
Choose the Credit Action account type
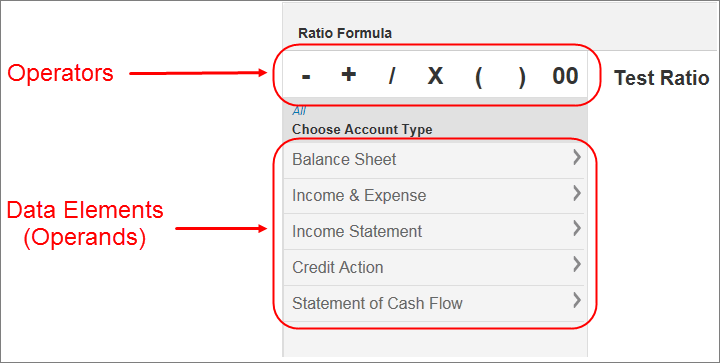click(434, 268)
